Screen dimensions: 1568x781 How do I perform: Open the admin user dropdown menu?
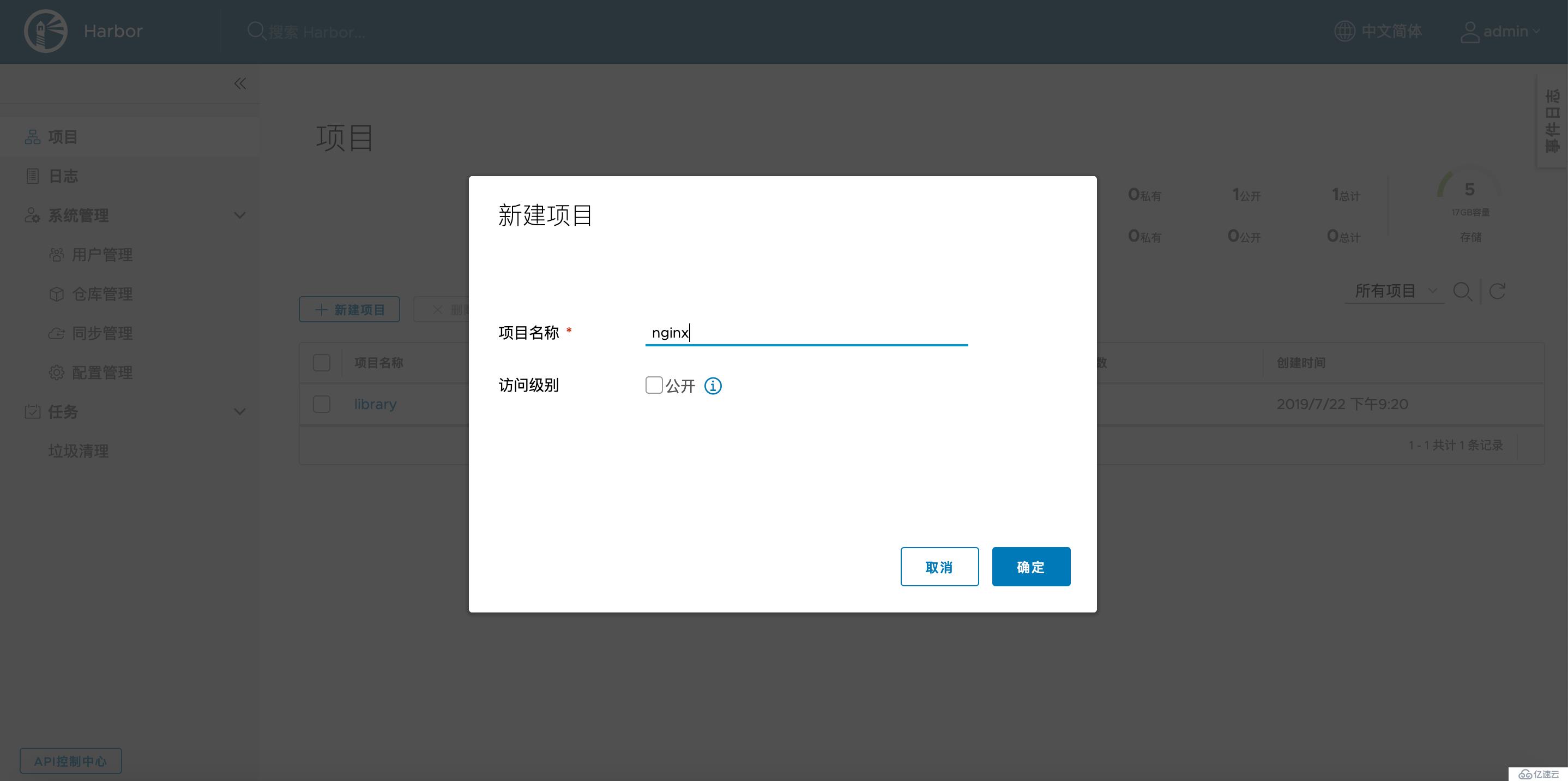1511,31
